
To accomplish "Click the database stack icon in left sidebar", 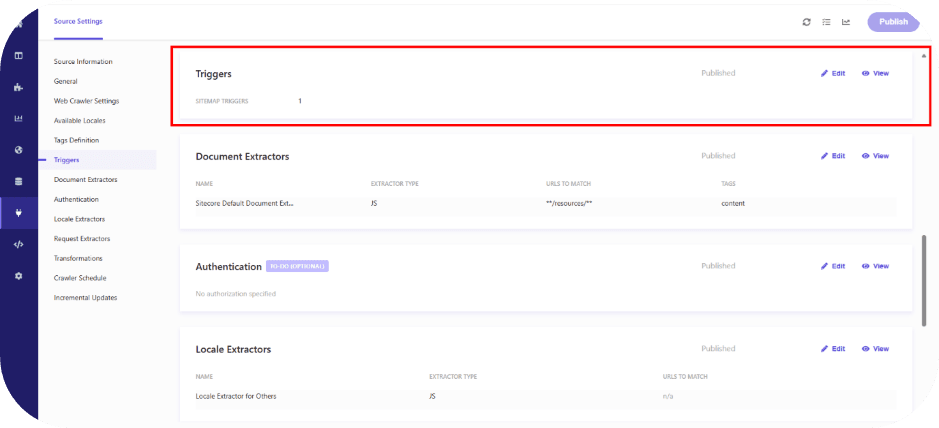I will point(18,181).
